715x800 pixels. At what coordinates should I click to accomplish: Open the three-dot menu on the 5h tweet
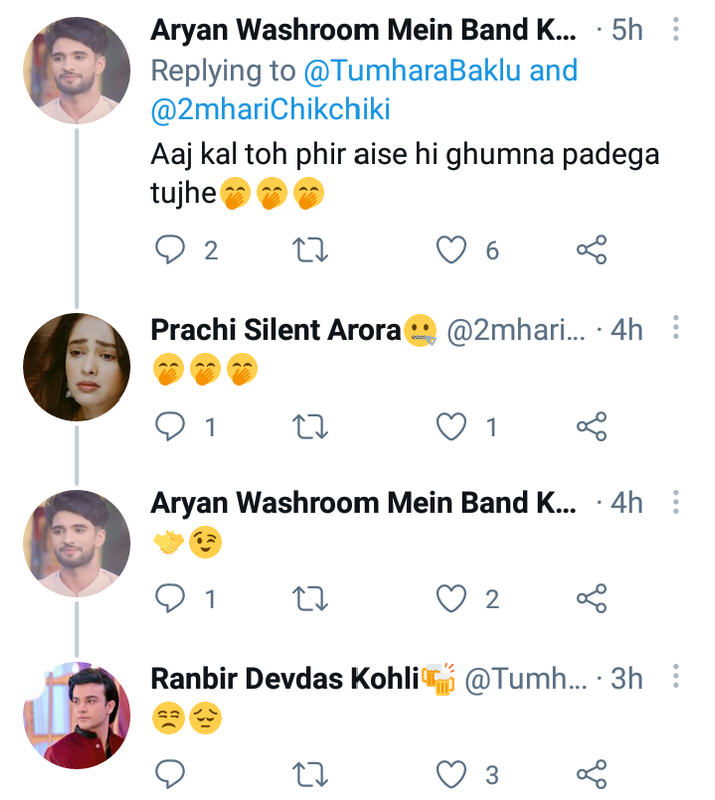[x=676, y=30]
